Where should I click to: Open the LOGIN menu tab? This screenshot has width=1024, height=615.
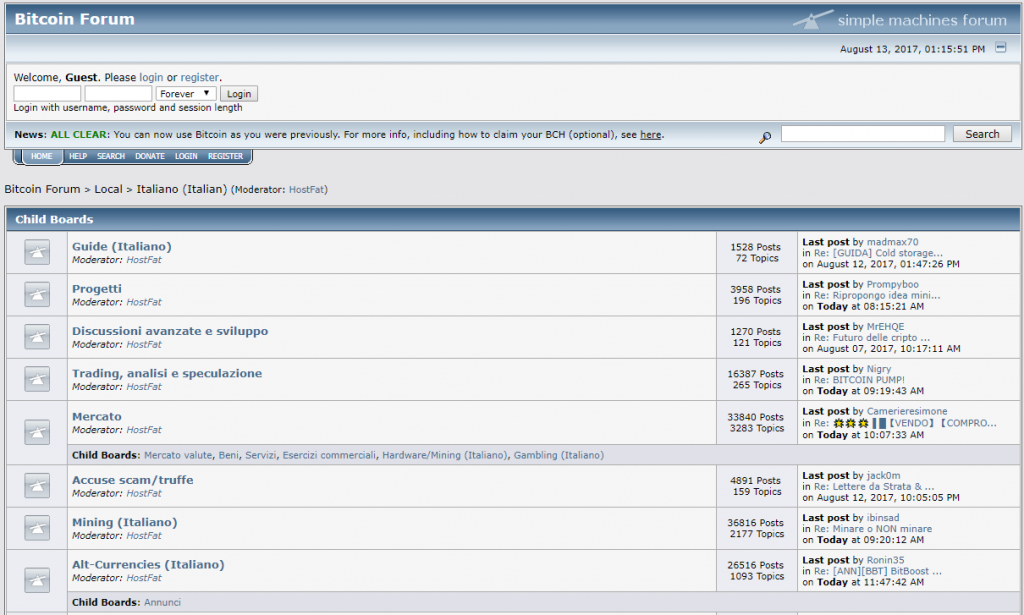tap(186, 156)
